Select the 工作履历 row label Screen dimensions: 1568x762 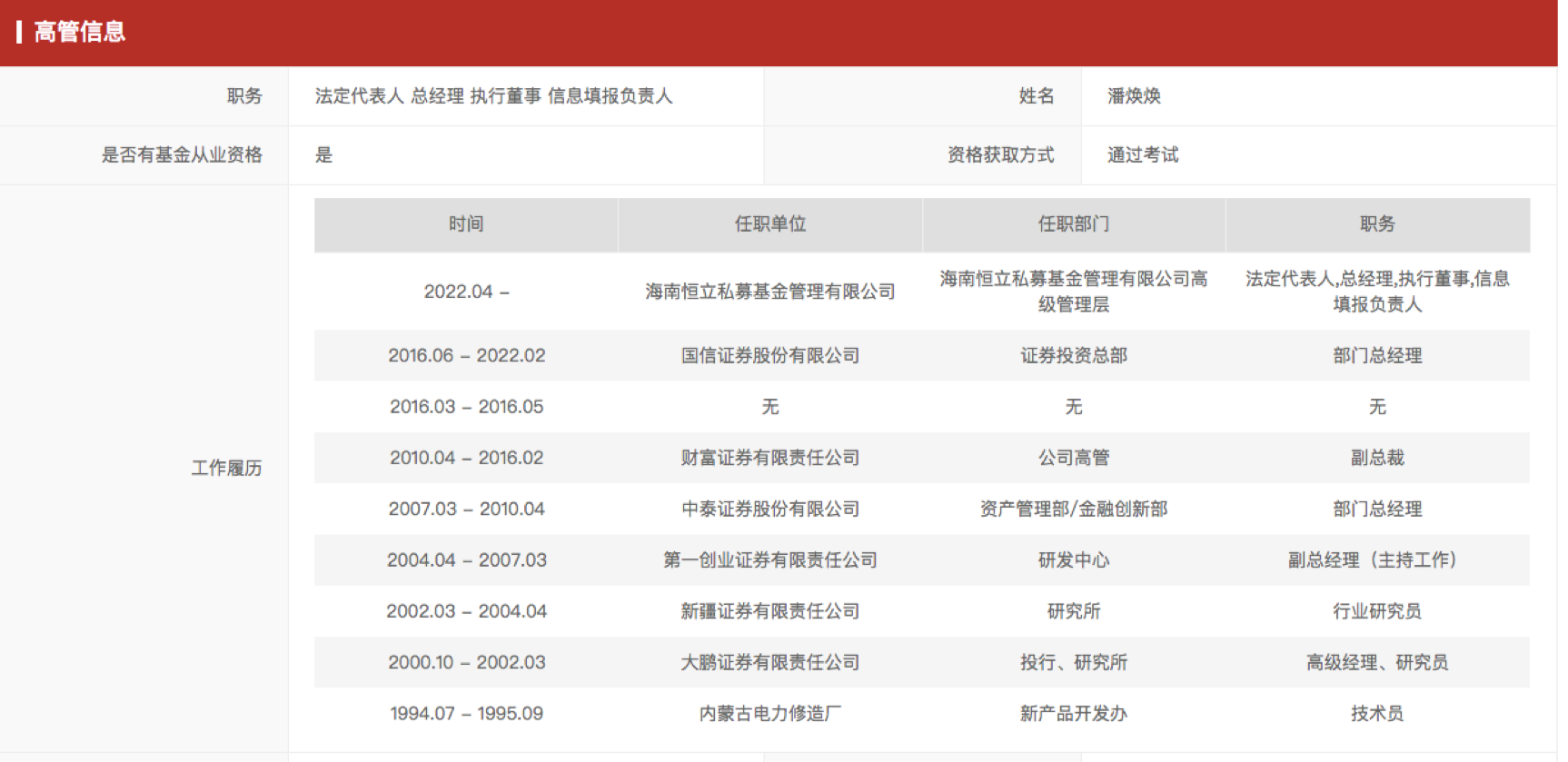(x=226, y=468)
